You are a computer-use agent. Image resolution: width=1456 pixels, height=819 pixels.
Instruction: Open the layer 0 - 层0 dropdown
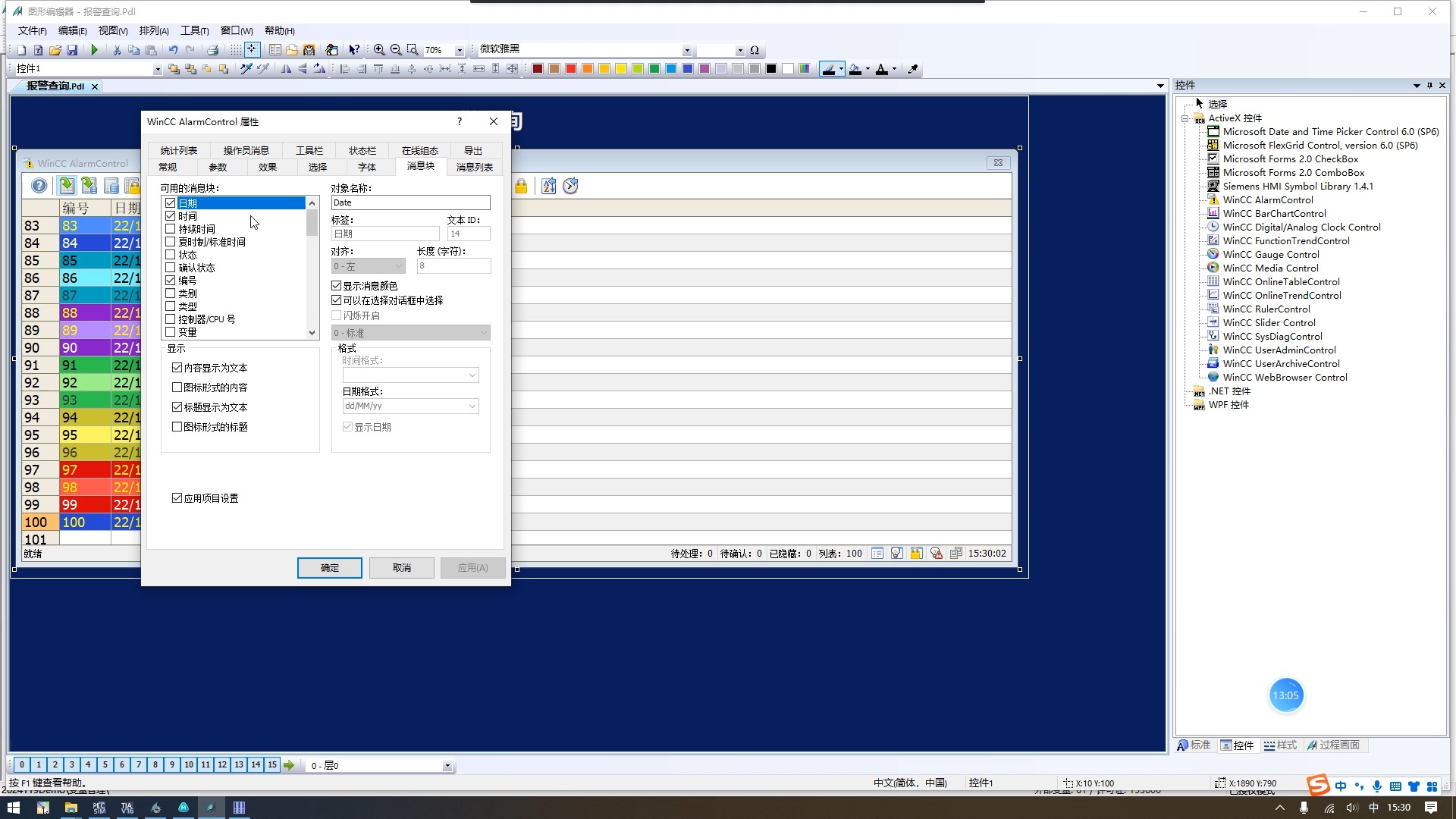[447, 766]
